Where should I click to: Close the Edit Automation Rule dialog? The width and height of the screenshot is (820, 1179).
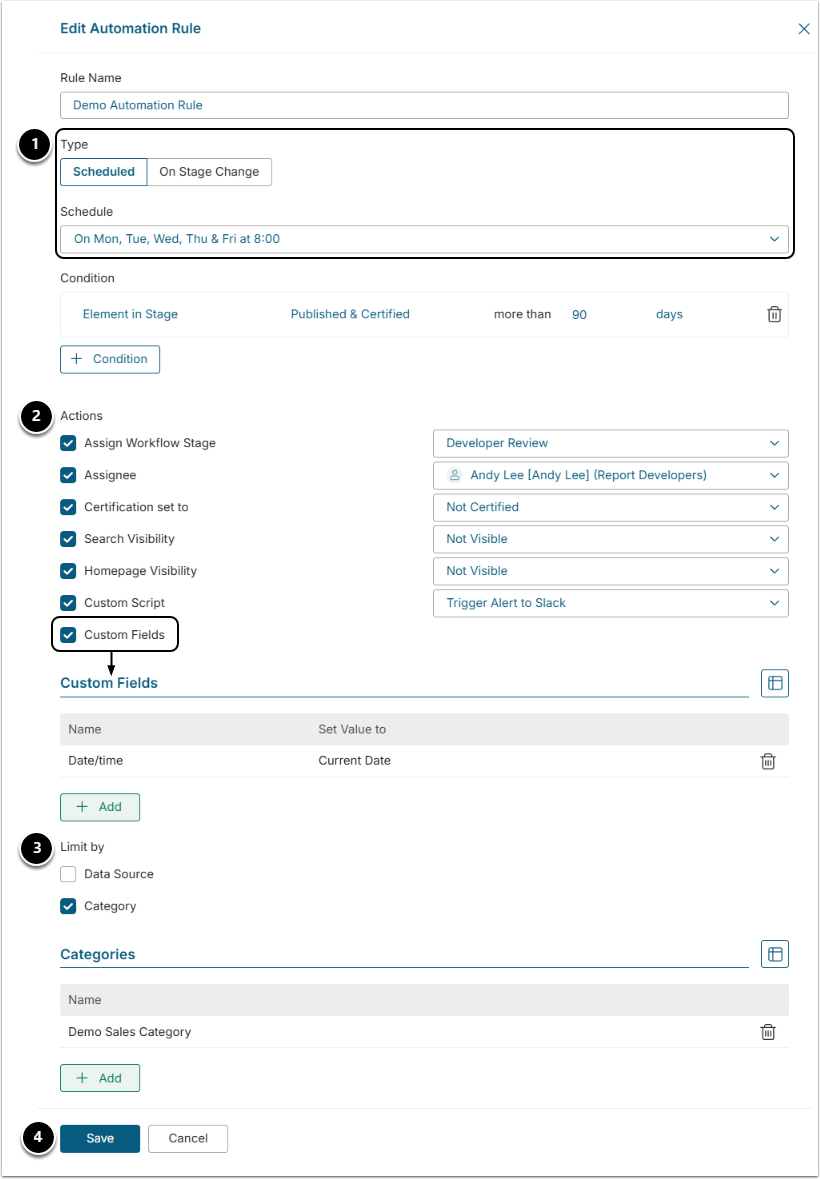tap(804, 29)
